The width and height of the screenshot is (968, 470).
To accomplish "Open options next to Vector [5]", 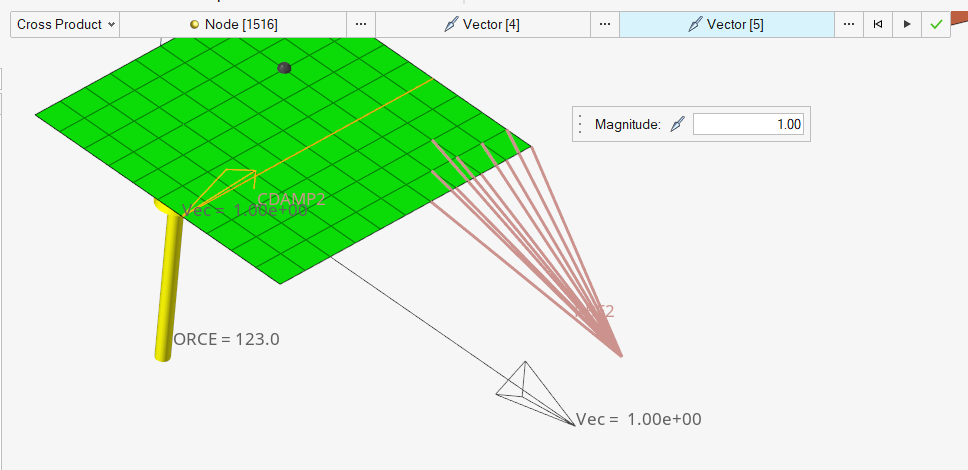I will pos(848,24).
